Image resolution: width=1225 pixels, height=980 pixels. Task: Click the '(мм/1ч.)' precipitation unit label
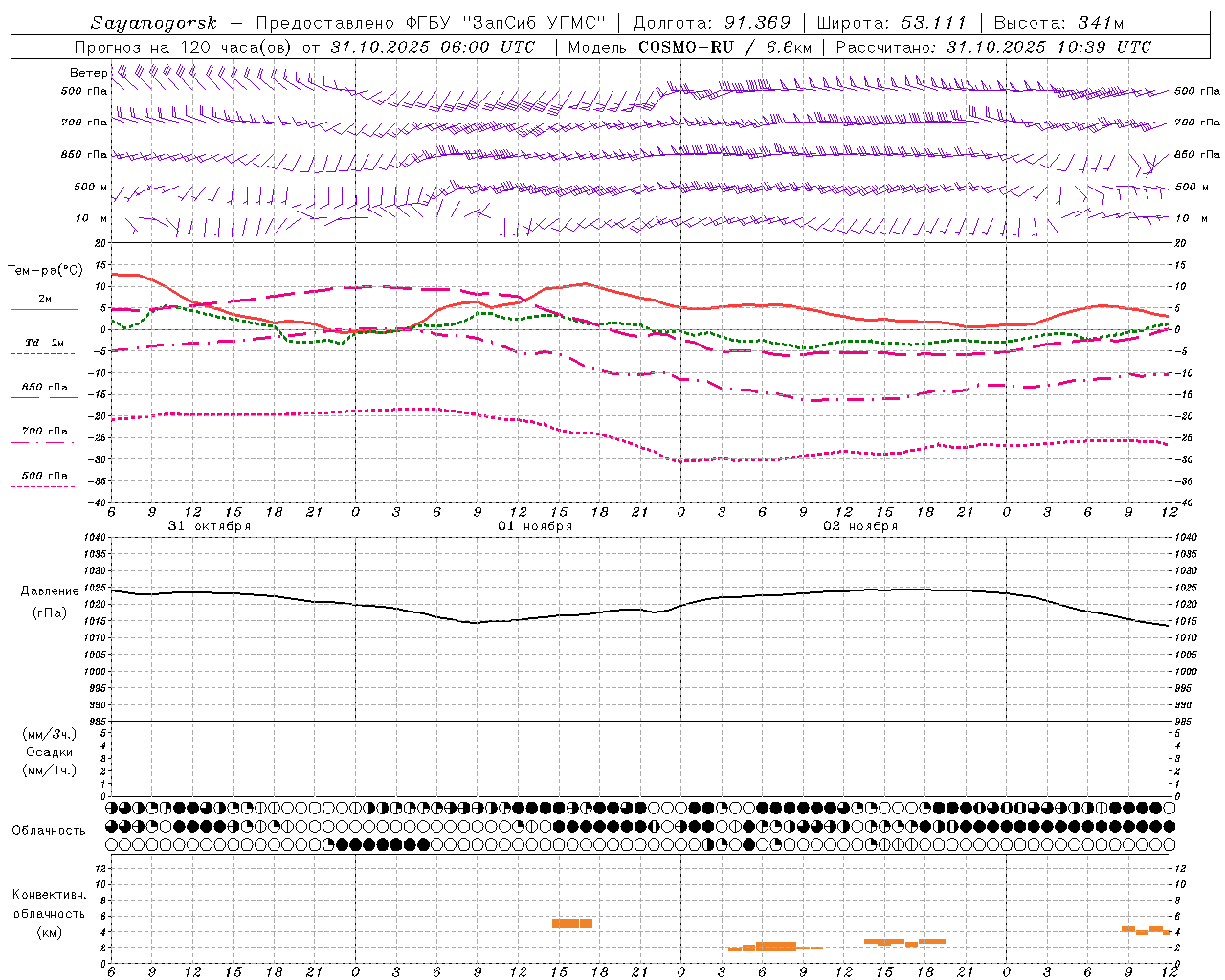(50, 770)
